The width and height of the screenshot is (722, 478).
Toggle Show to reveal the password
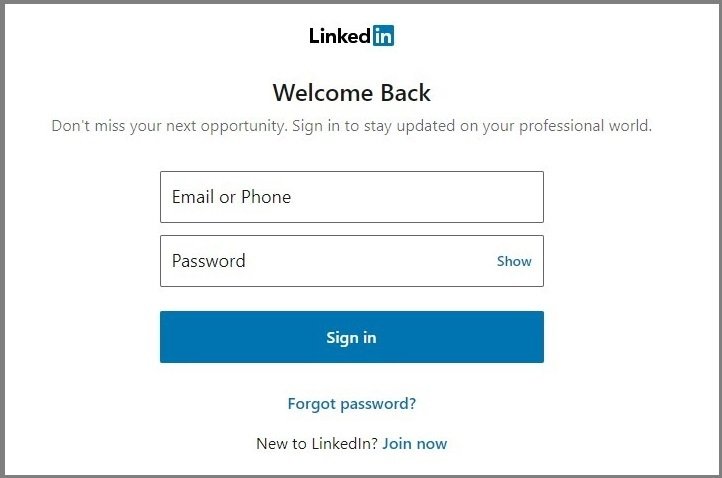[x=514, y=261]
